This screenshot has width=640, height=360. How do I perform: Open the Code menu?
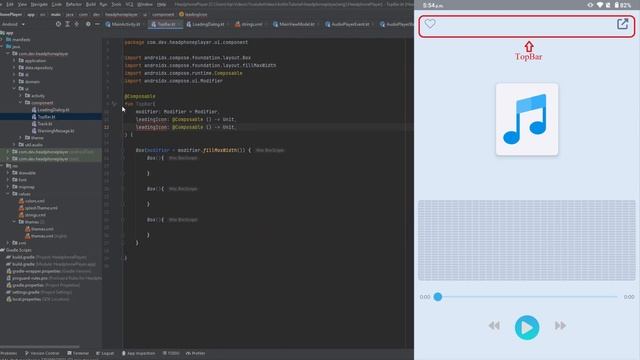pyautogui.click(x=57, y=4)
